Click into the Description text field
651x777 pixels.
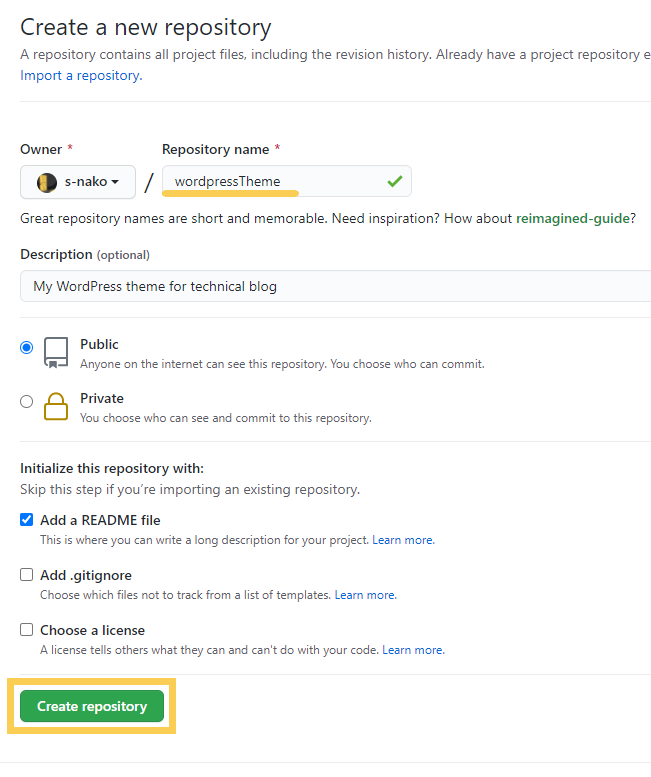pyautogui.click(x=335, y=286)
